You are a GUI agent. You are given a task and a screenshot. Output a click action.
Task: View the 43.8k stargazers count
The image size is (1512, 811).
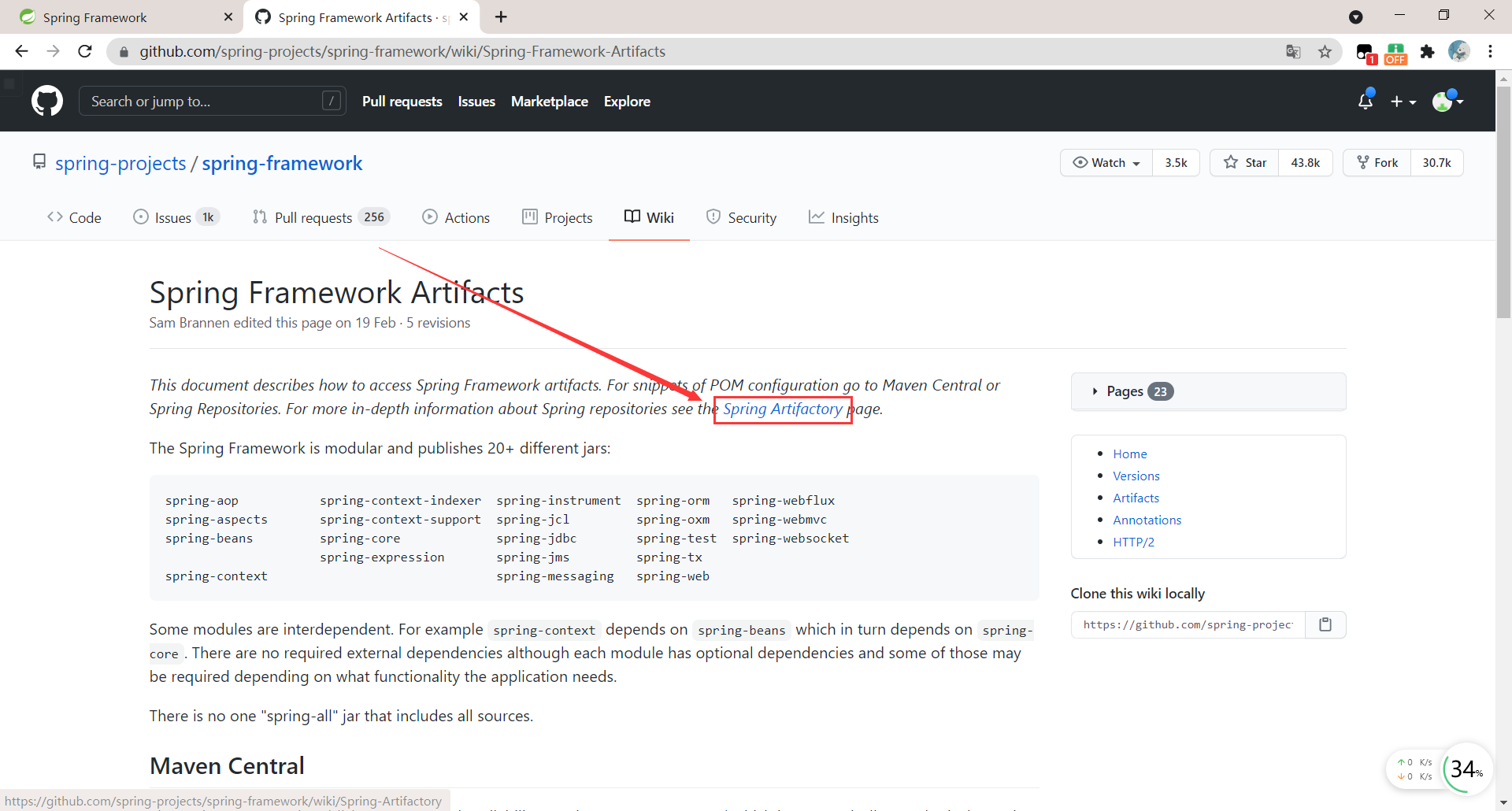[x=1305, y=163]
